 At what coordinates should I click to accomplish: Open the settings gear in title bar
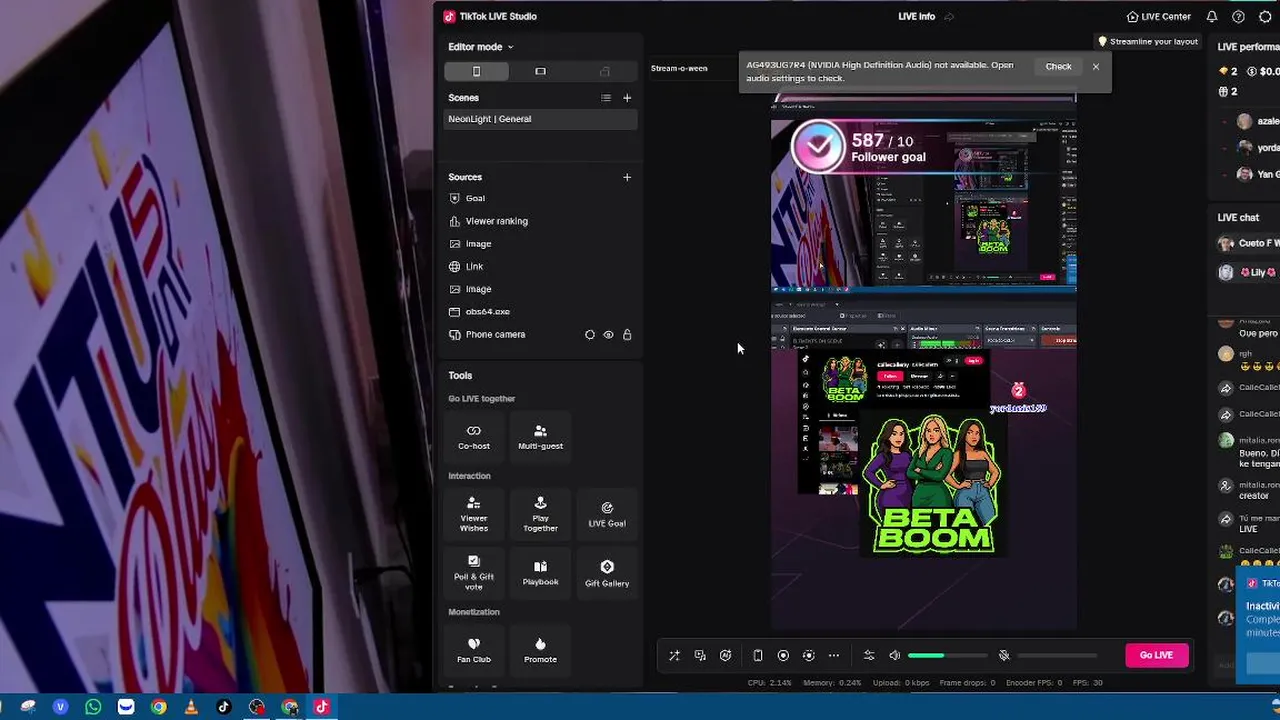coord(1265,16)
